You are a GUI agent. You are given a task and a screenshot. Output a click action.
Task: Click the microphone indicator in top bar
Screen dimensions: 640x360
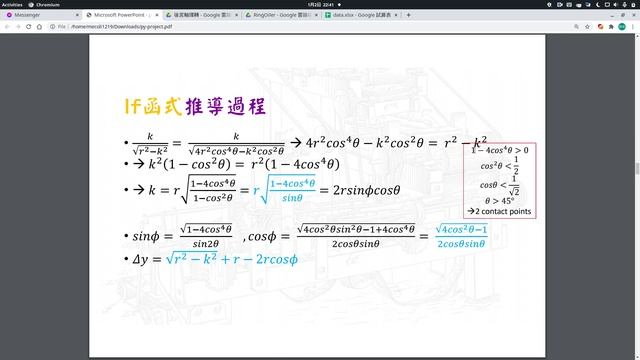pos(624,4)
